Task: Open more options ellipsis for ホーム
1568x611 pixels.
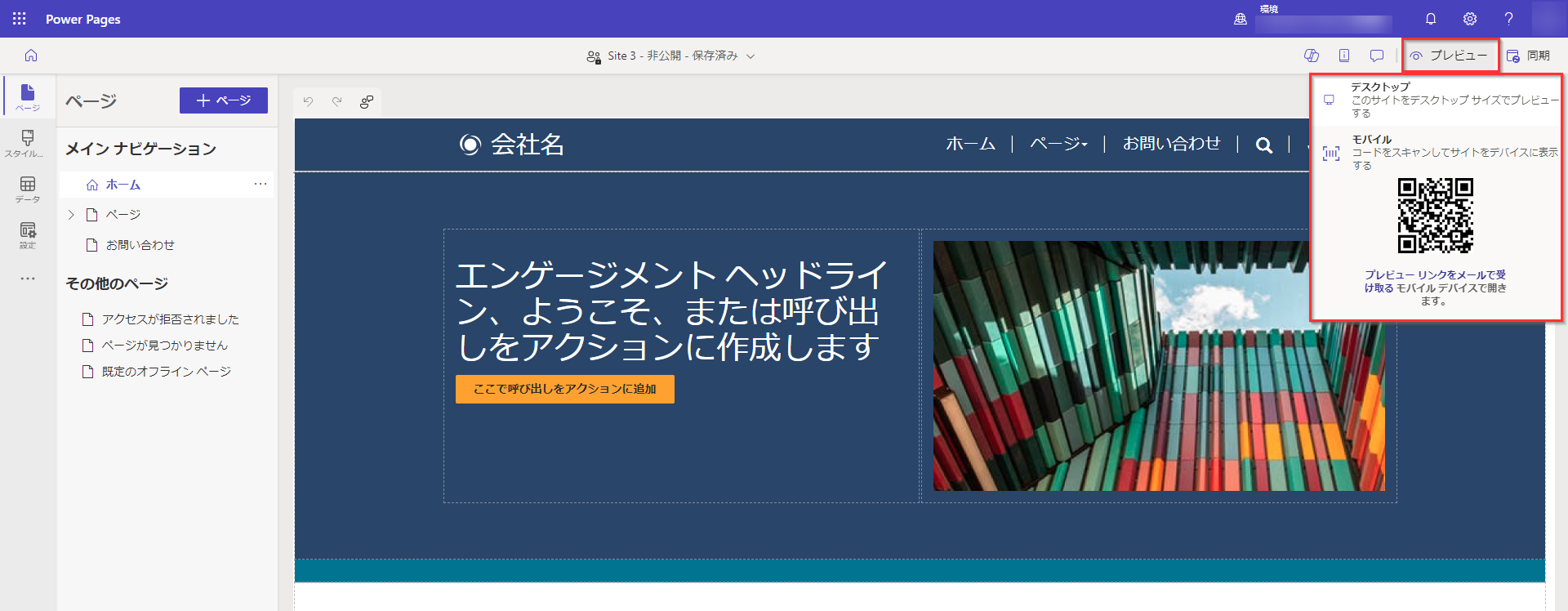Action: (x=261, y=185)
